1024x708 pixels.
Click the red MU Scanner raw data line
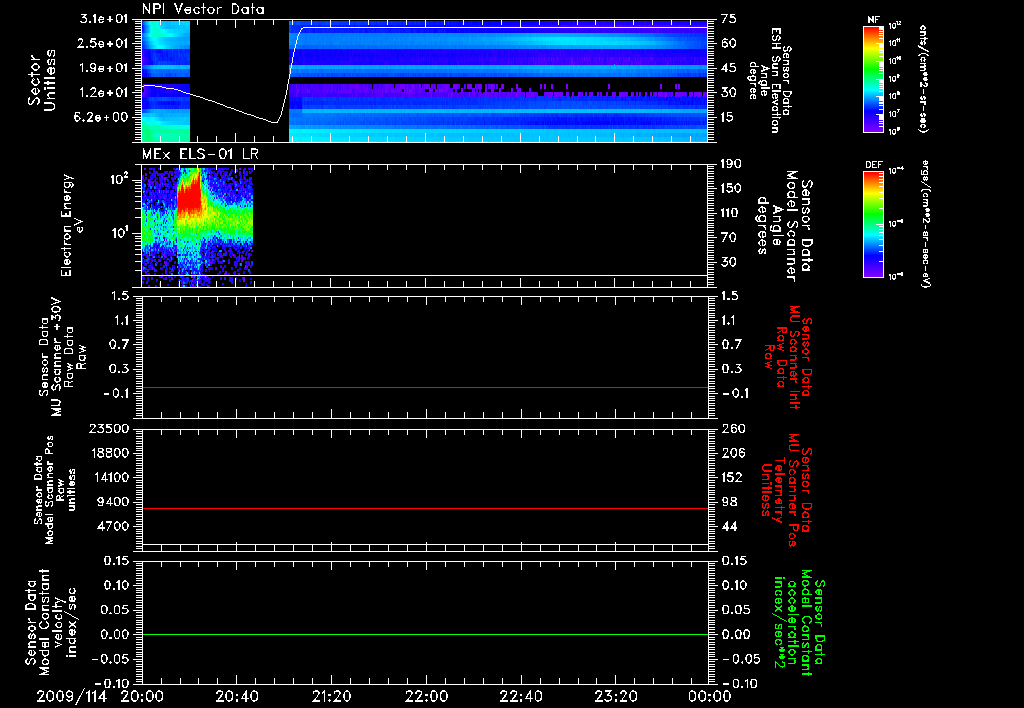tap(425, 387)
